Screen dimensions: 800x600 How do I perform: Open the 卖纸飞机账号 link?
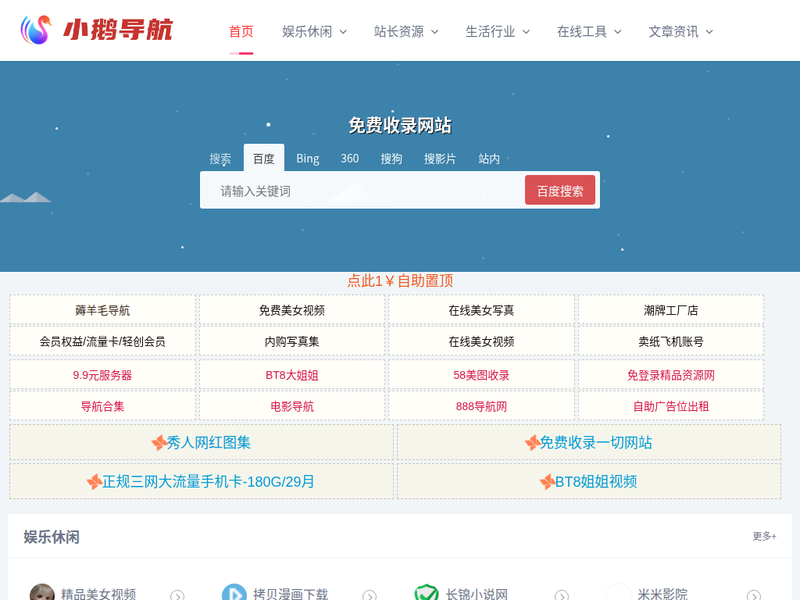(x=671, y=341)
